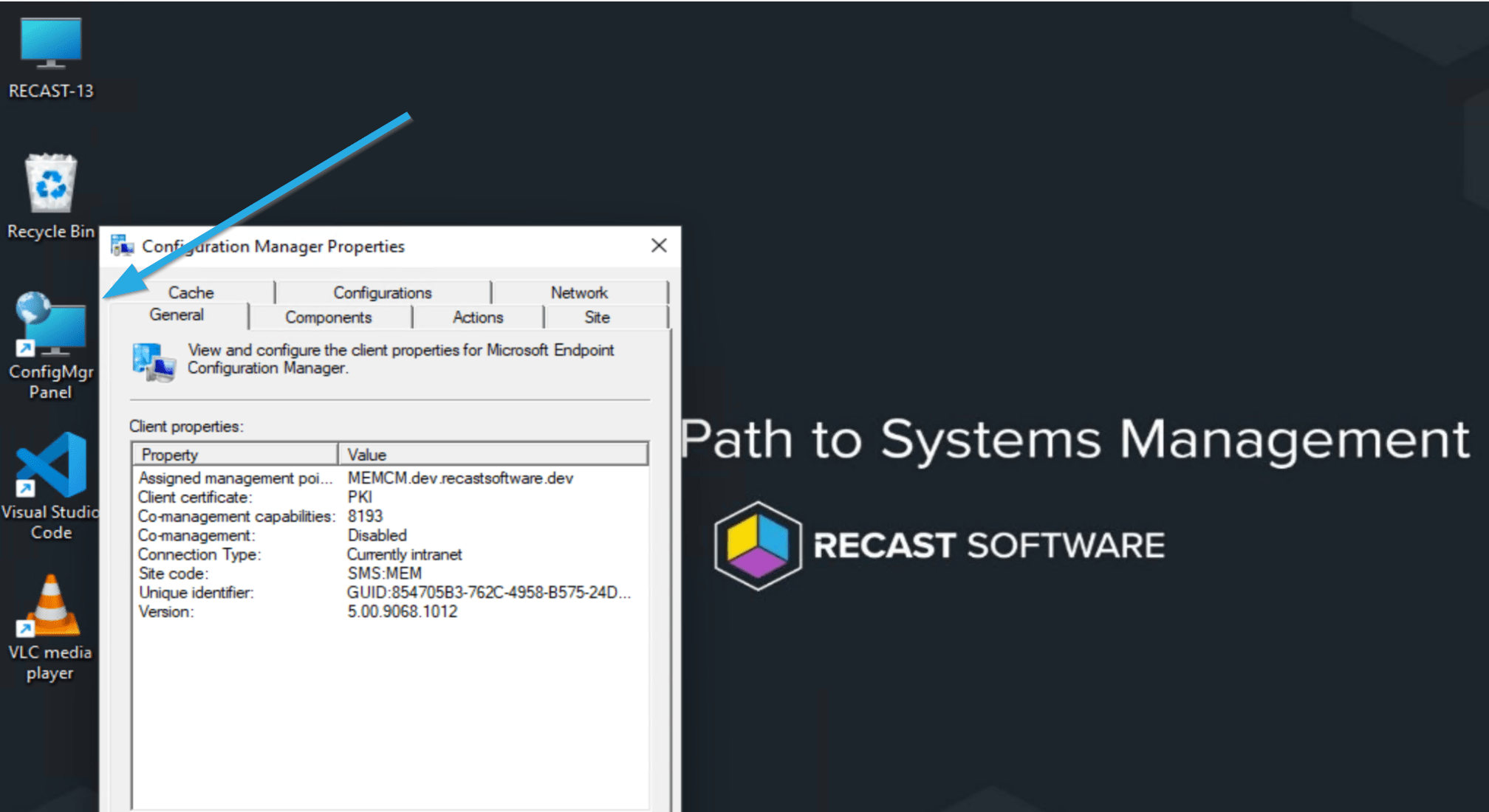The image size is (1489, 812).
Task: Open the Network tab
Action: click(579, 292)
